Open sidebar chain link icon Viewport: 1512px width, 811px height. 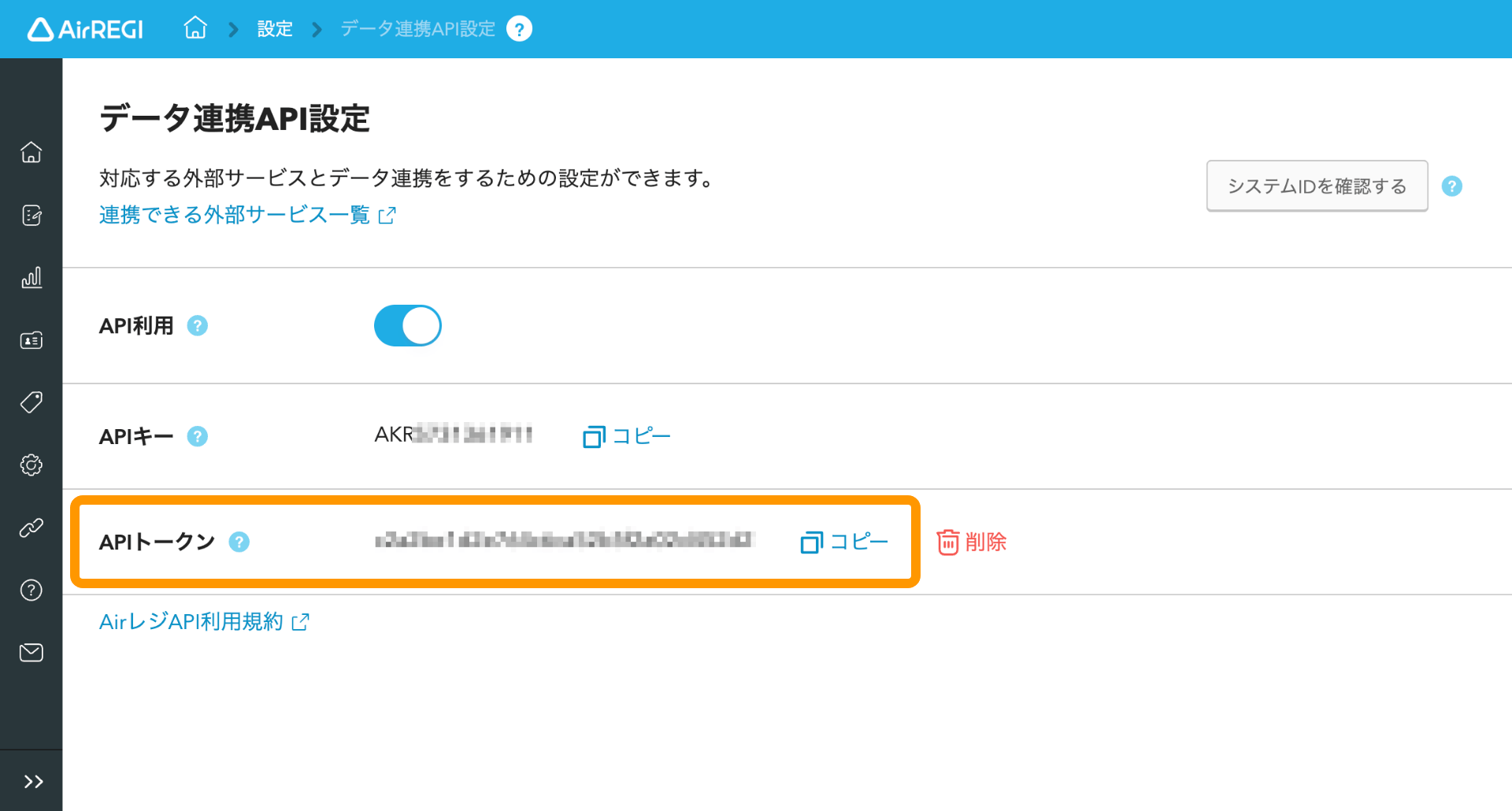31,528
